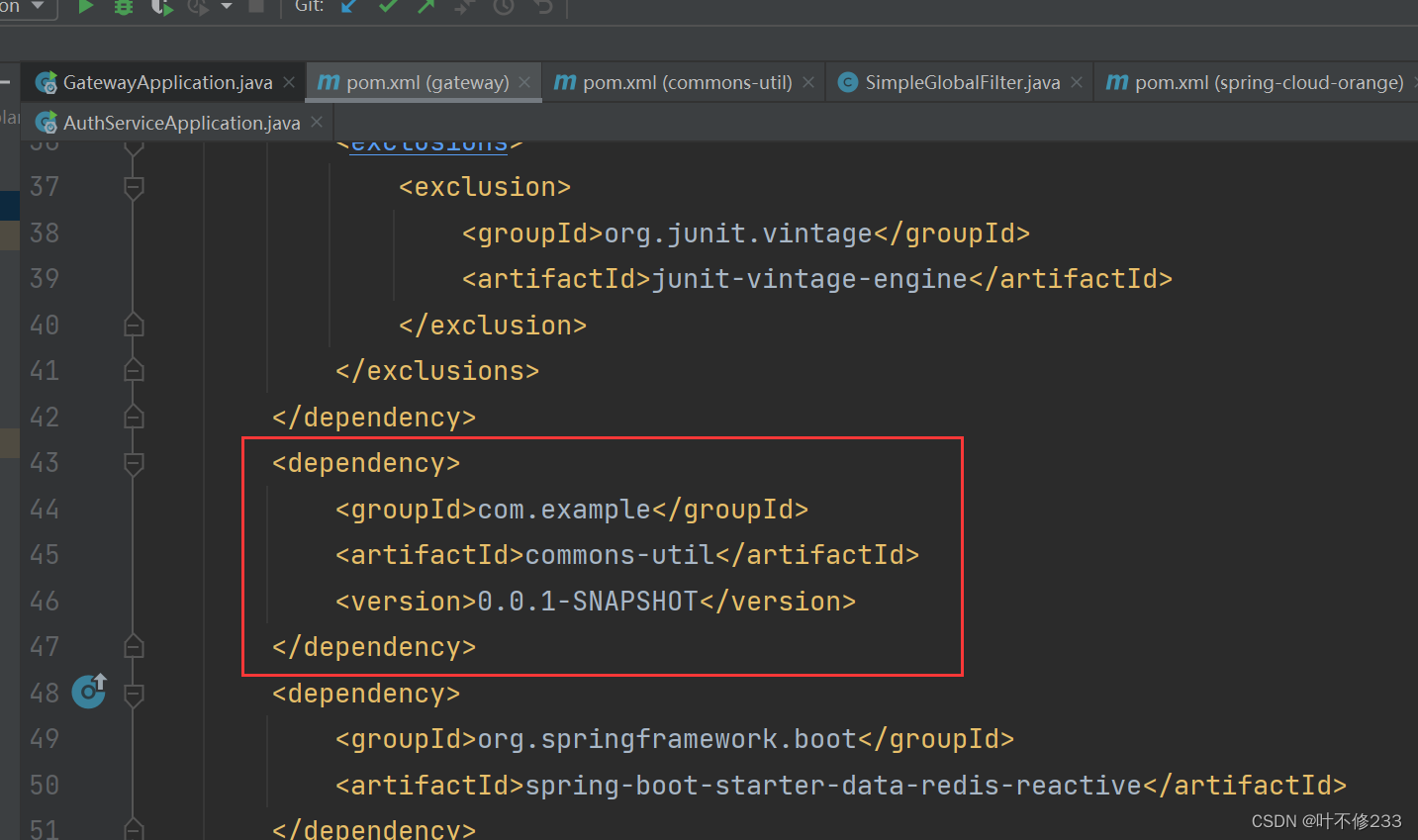Click Git Update Project blue arrow

[350, 7]
